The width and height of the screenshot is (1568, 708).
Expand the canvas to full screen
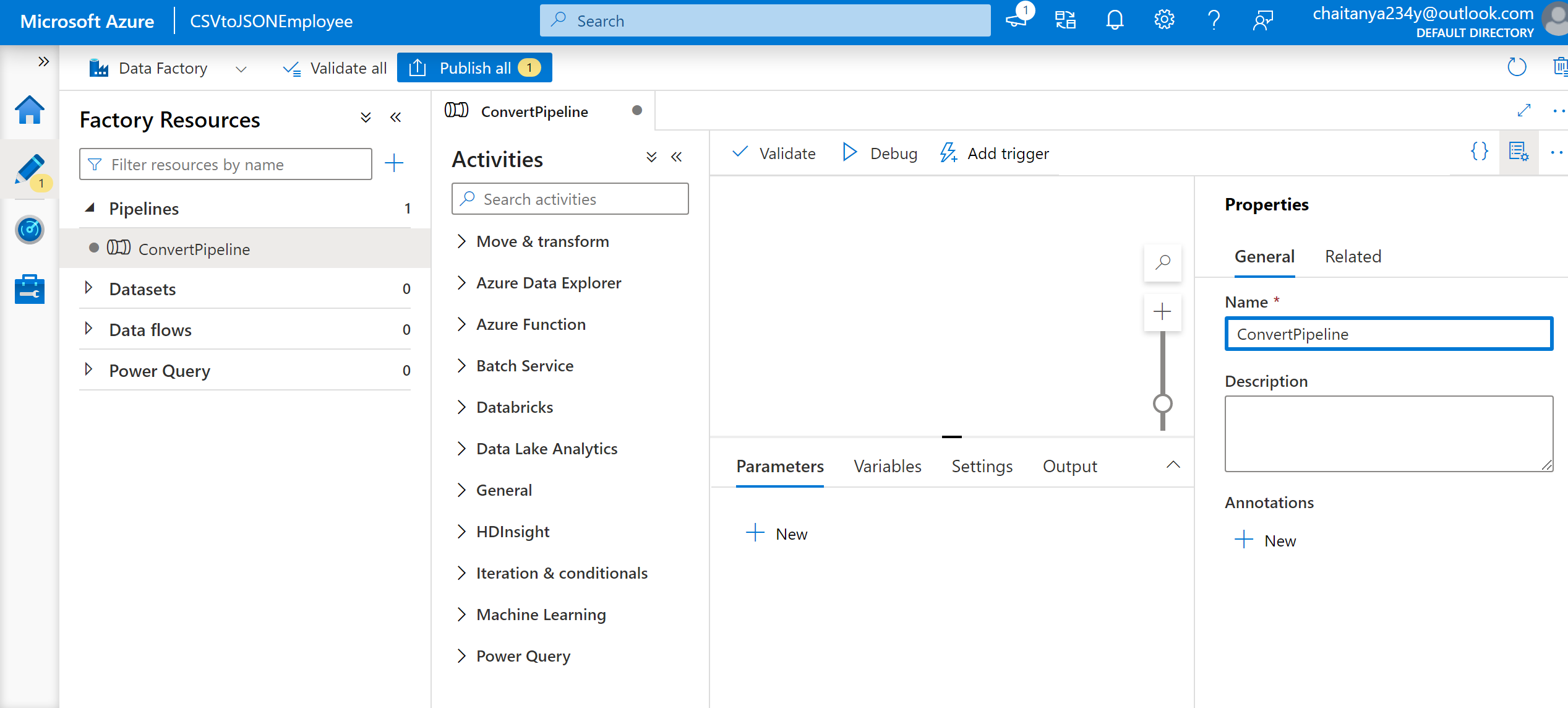tap(1523, 110)
